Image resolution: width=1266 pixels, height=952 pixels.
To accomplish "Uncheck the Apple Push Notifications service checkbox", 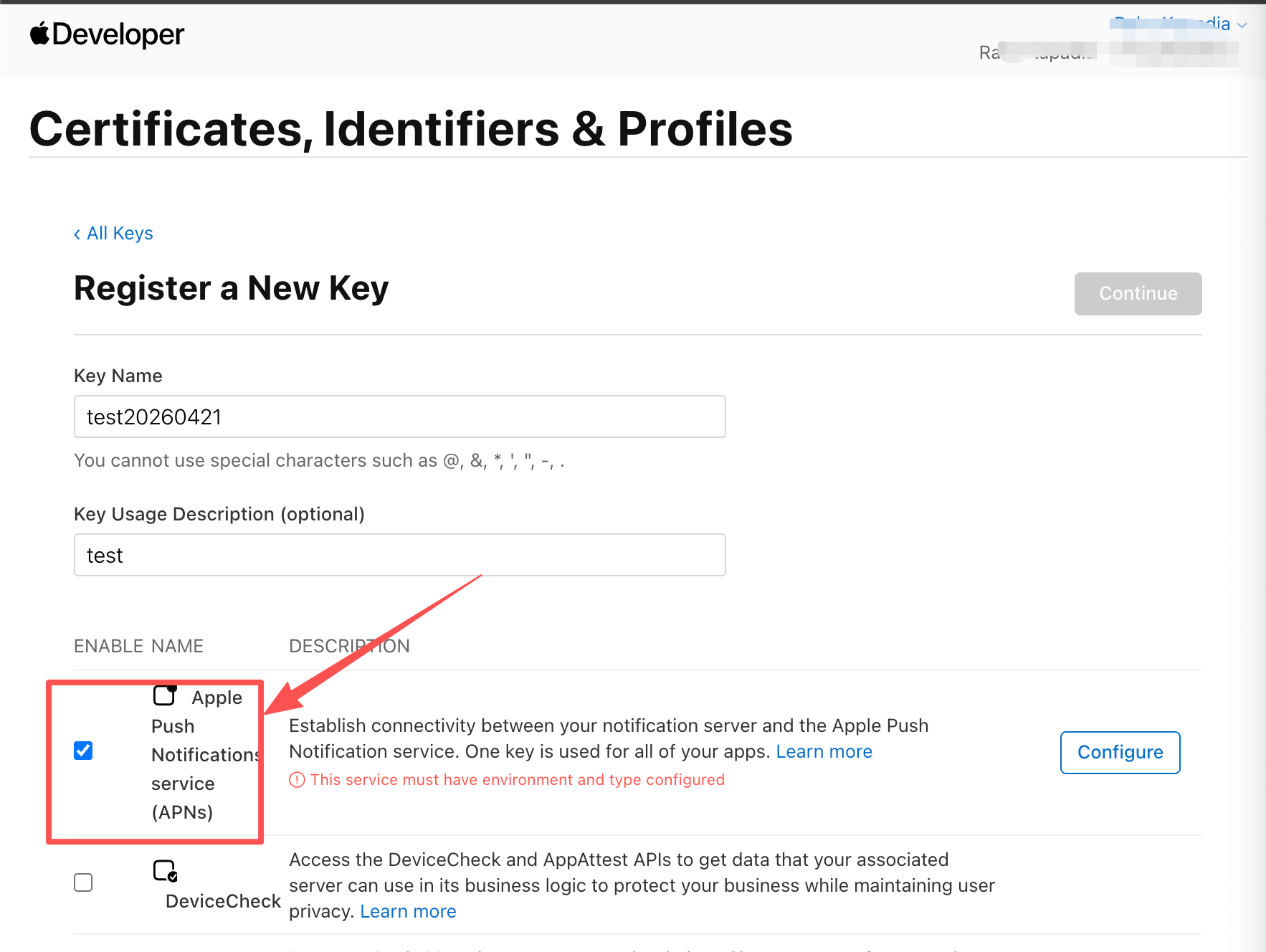I will [83, 751].
